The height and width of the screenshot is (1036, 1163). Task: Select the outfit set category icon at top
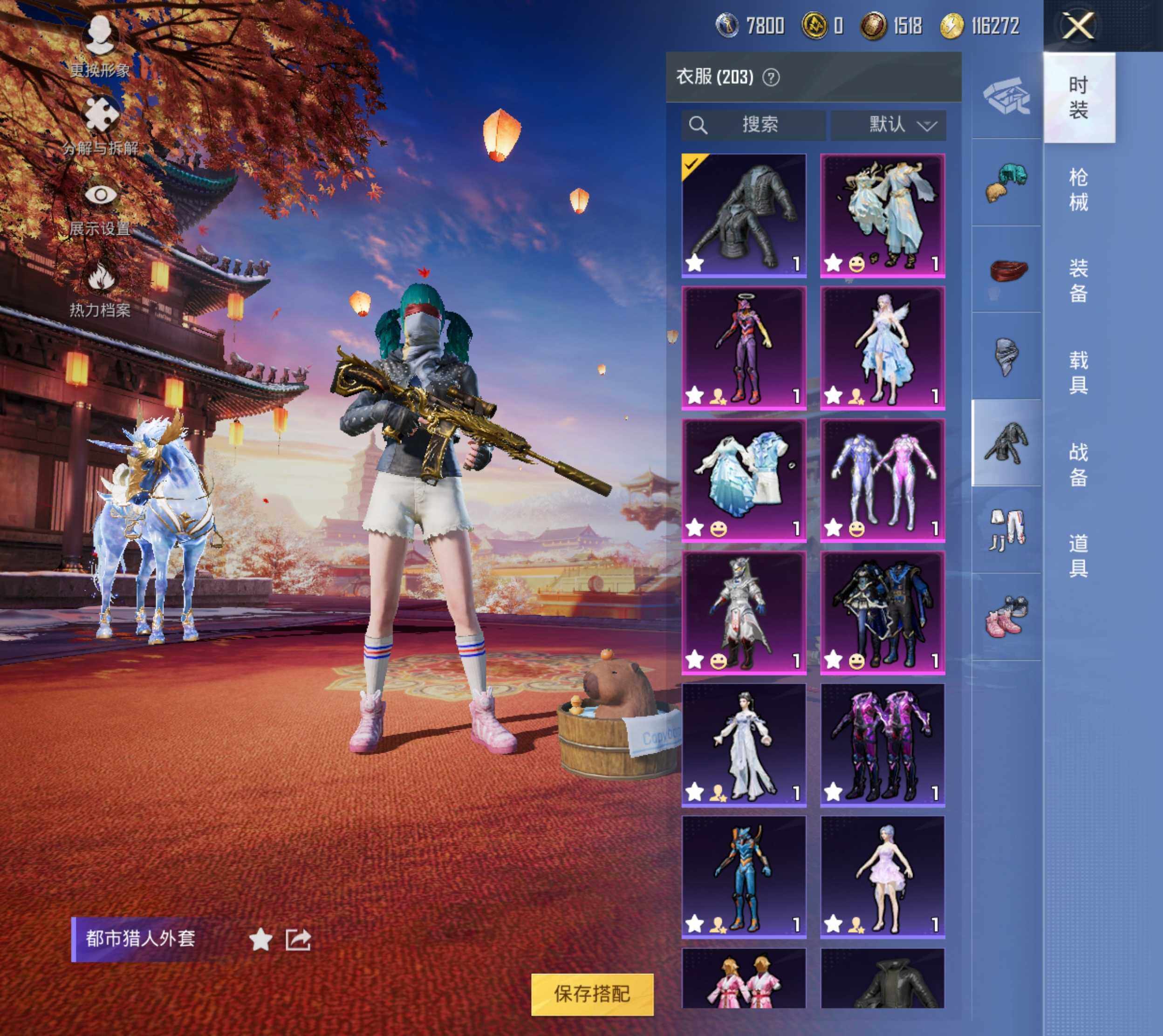pyautogui.click(x=1006, y=97)
